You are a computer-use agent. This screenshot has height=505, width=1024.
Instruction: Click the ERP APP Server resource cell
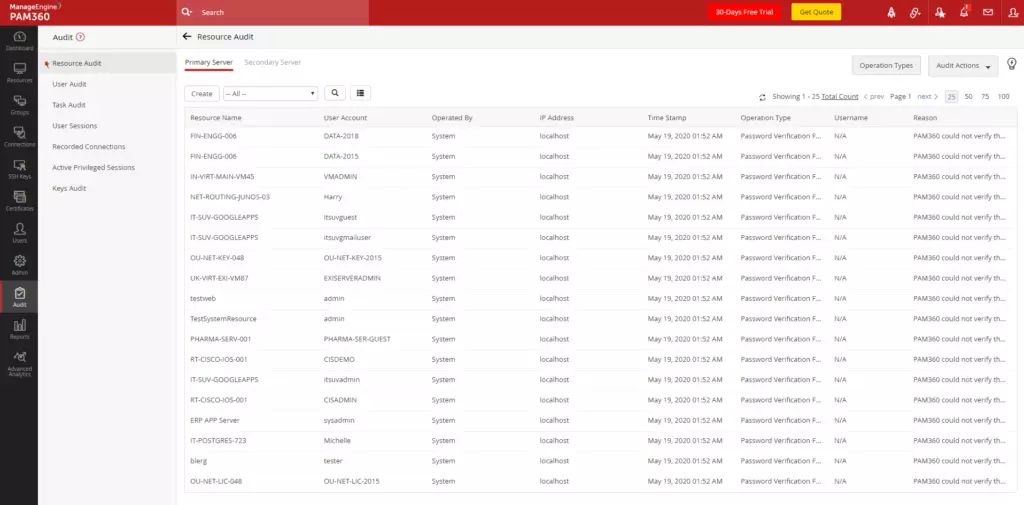click(x=215, y=420)
